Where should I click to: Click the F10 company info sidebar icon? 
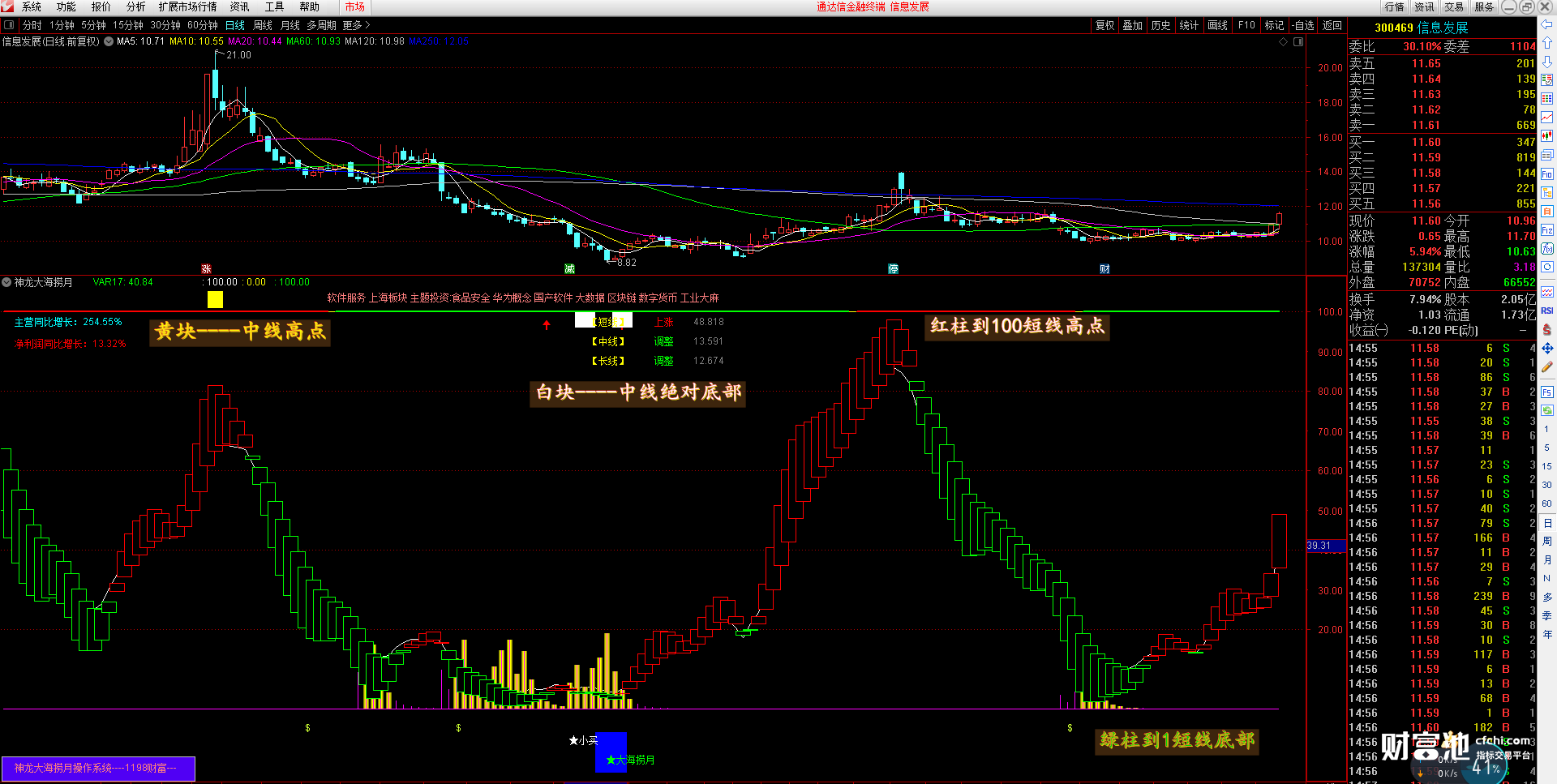1547,174
